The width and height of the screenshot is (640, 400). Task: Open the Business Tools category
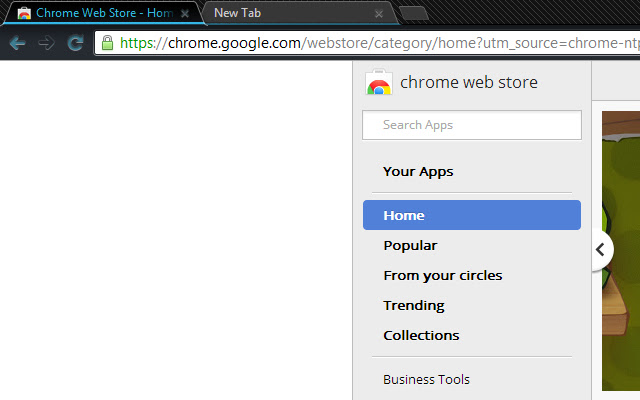(426, 379)
